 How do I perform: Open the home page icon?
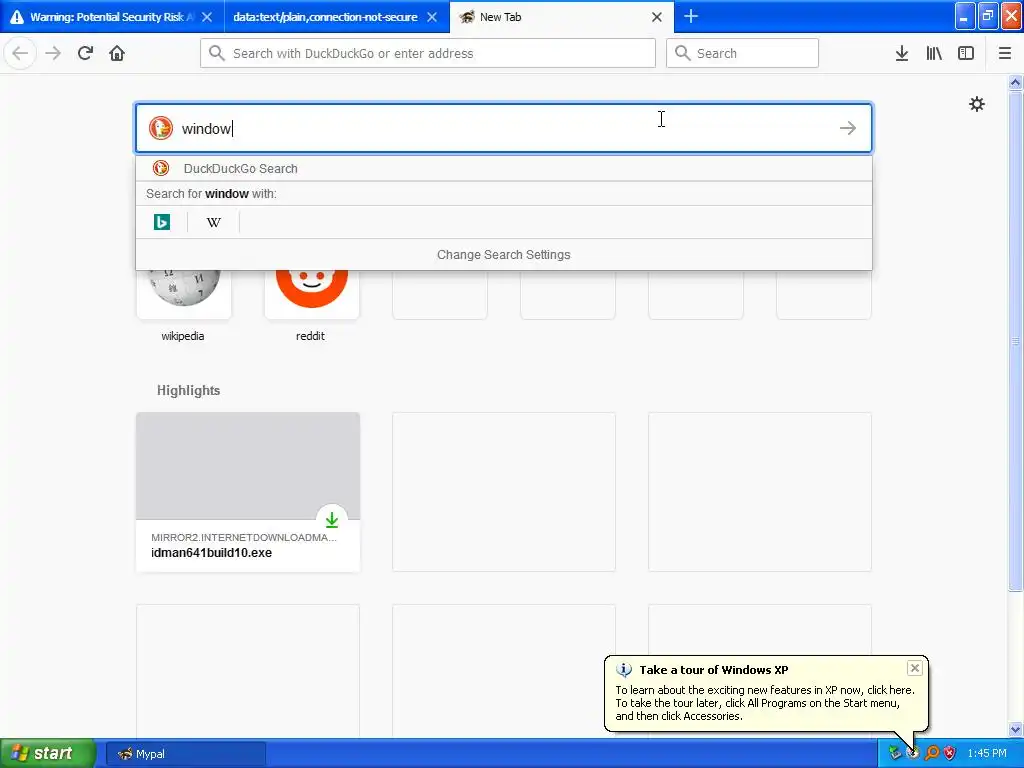pos(117,53)
